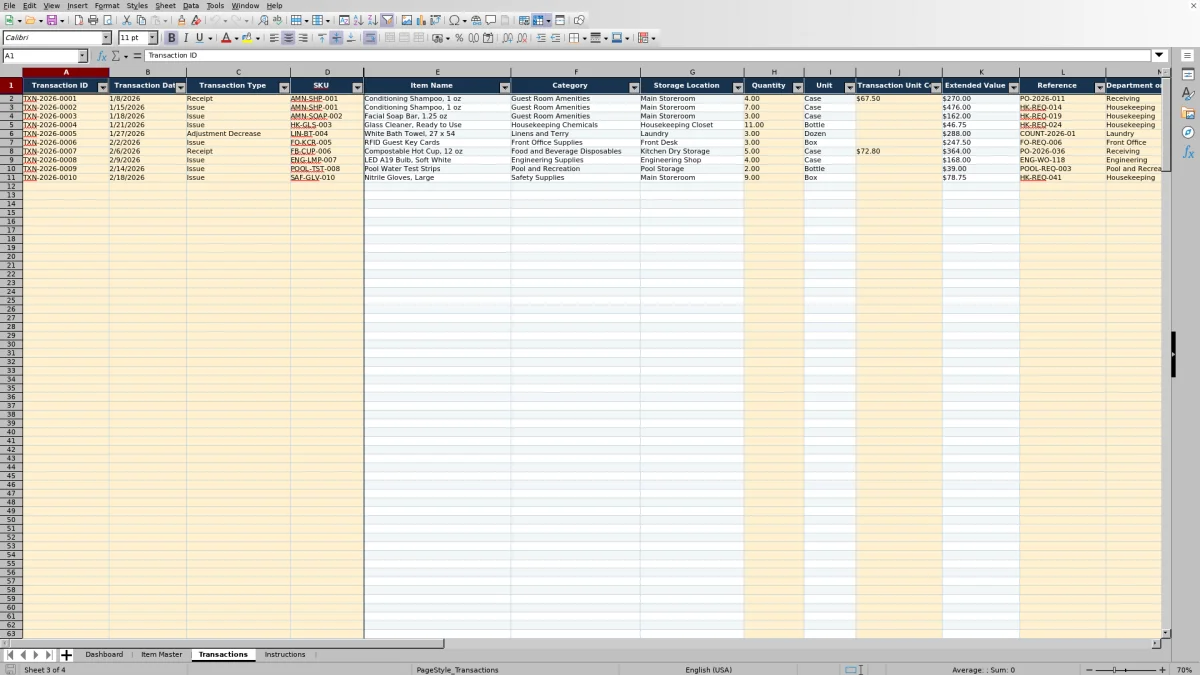Open sidebar Functions fx deck icon
The image size is (1200, 675).
tap(1188, 152)
